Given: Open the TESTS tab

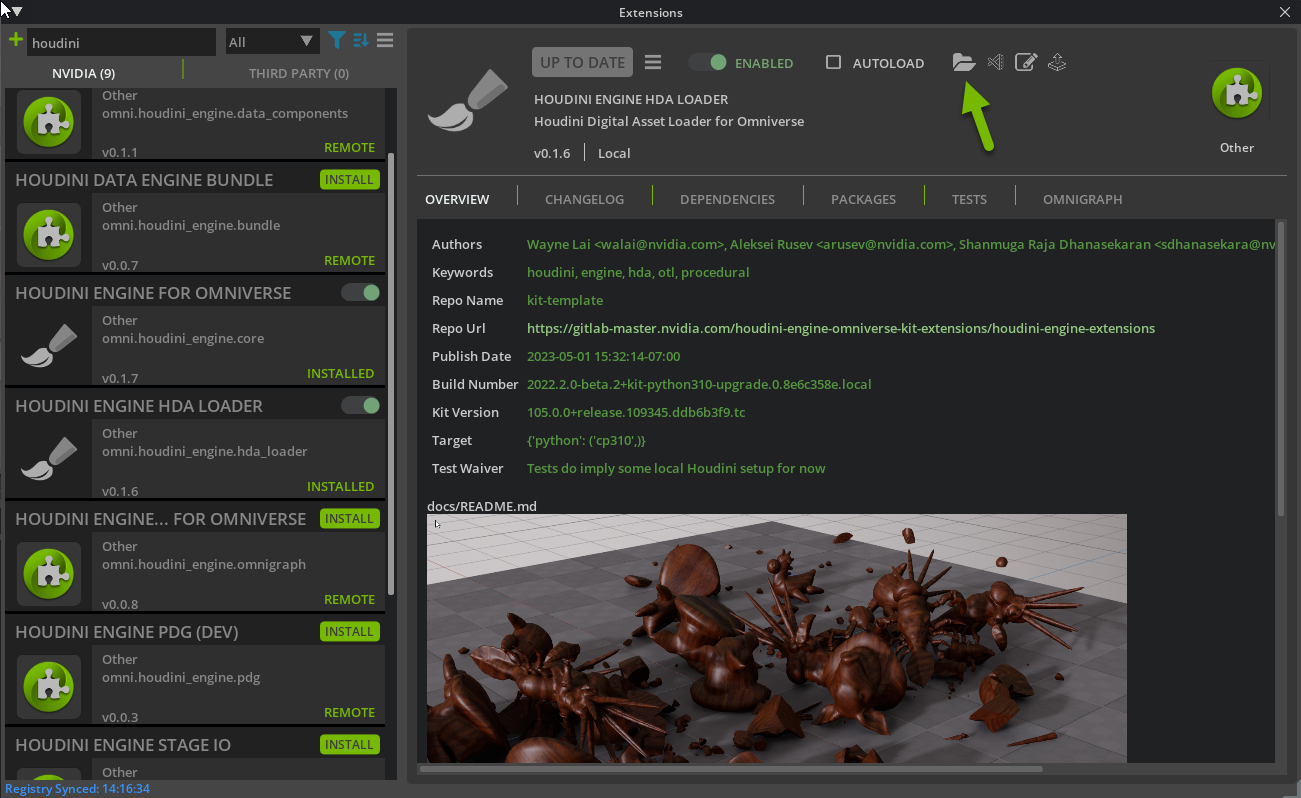Looking at the screenshot, I should pyautogui.click(x=969, y=199).
